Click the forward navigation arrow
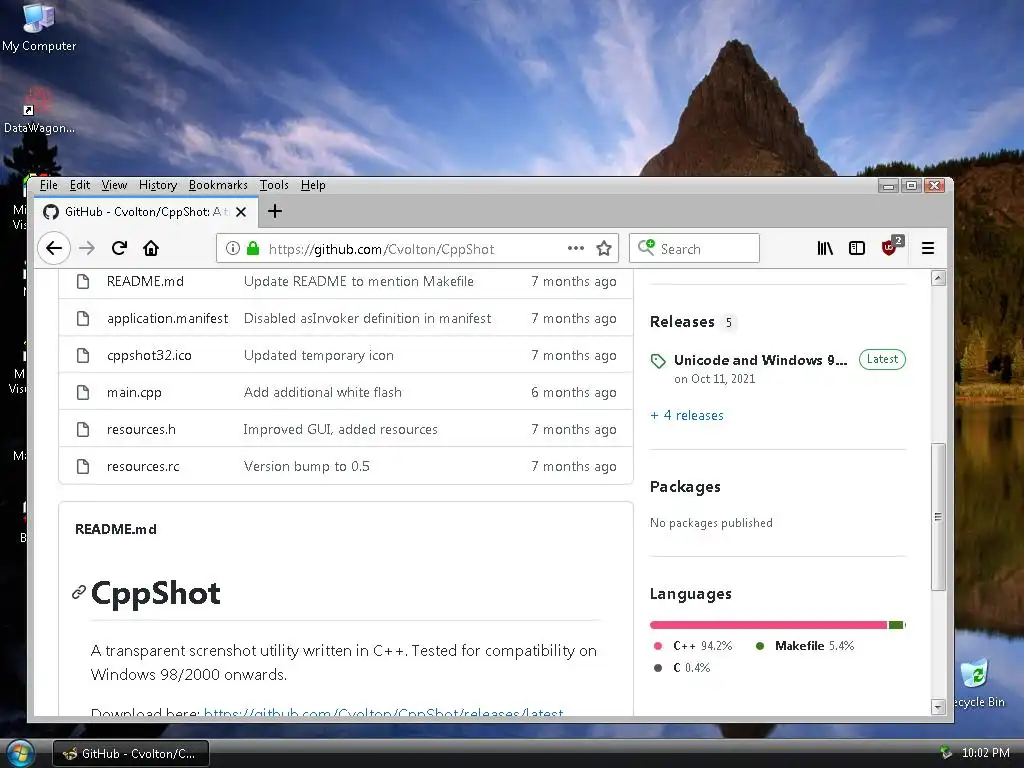The image size is (1024, 768). [x=87, y=248]
